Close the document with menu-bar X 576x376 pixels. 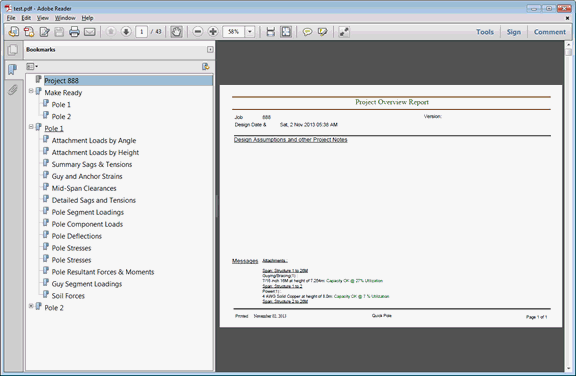[567, 18]
